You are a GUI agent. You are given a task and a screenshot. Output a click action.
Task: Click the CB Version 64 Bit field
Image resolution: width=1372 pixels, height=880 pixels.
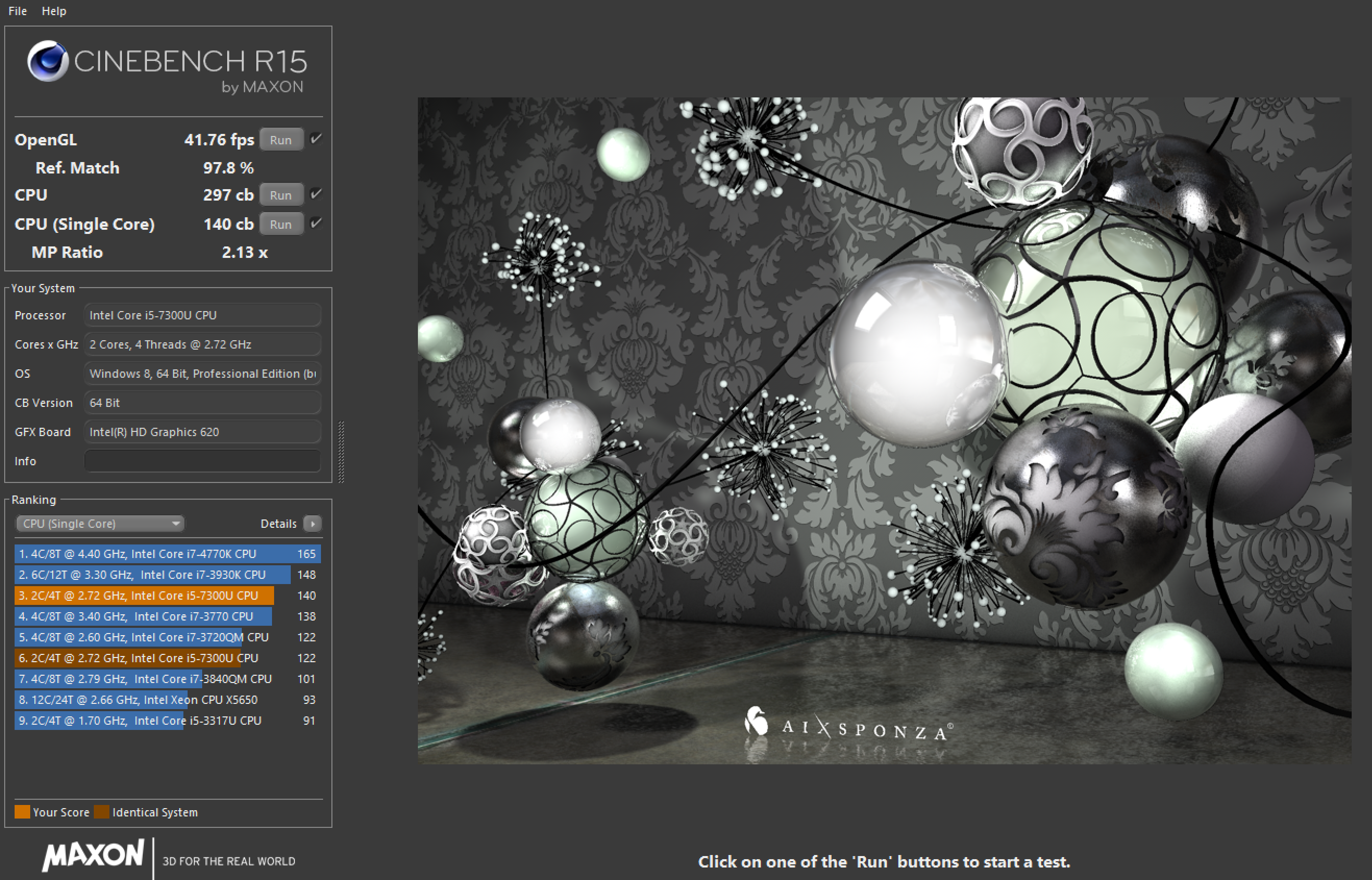(202, 403)
